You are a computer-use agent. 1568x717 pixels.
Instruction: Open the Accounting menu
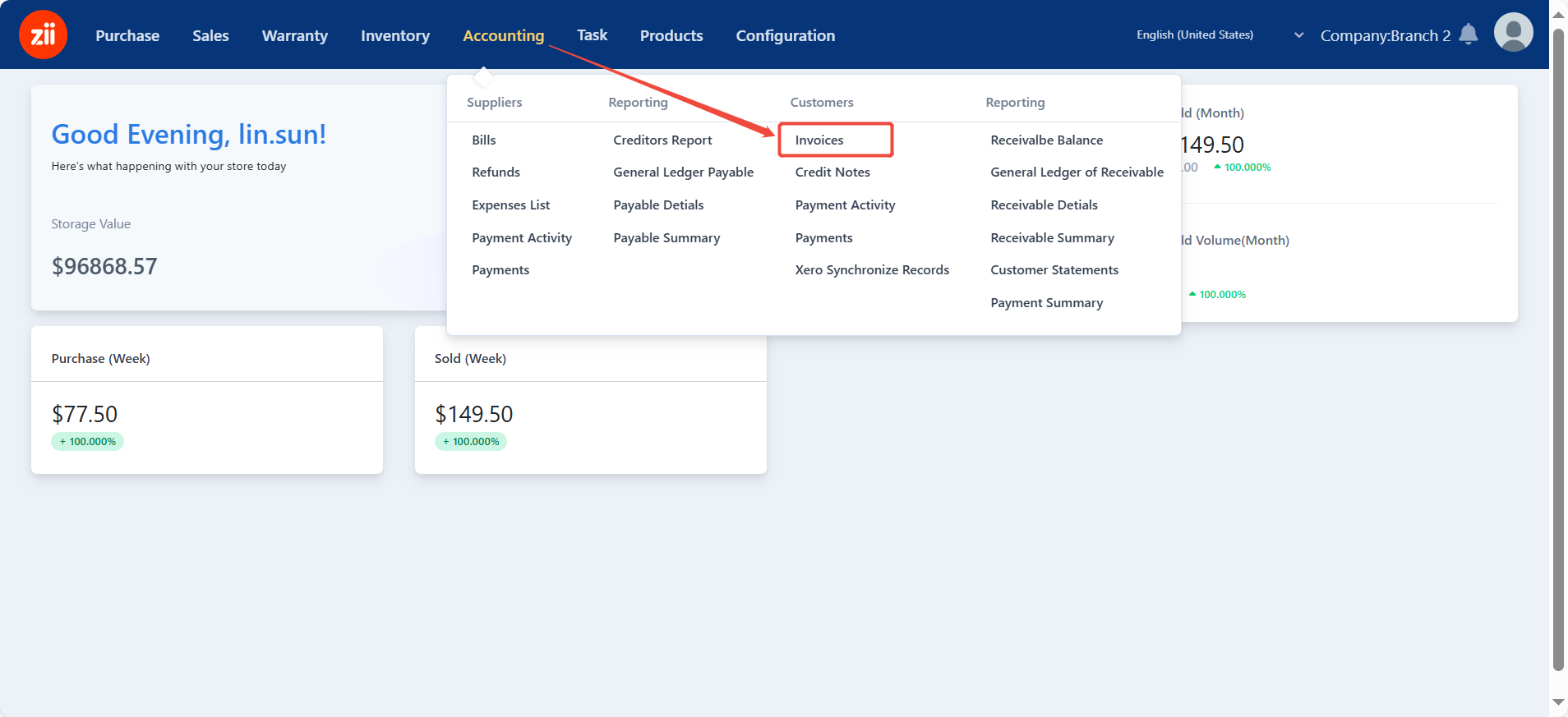(504, 35)
